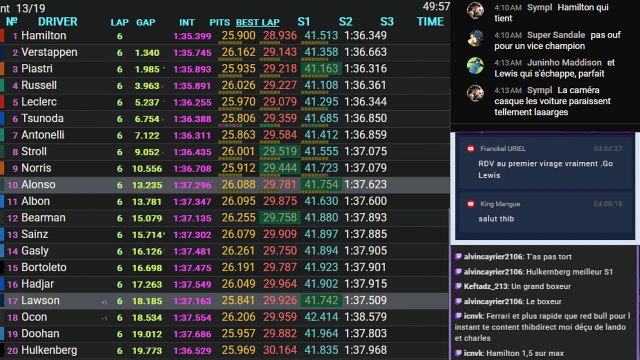Click the S3 sector column header
This screenshot has width=640, height=360.
(387, 22)
